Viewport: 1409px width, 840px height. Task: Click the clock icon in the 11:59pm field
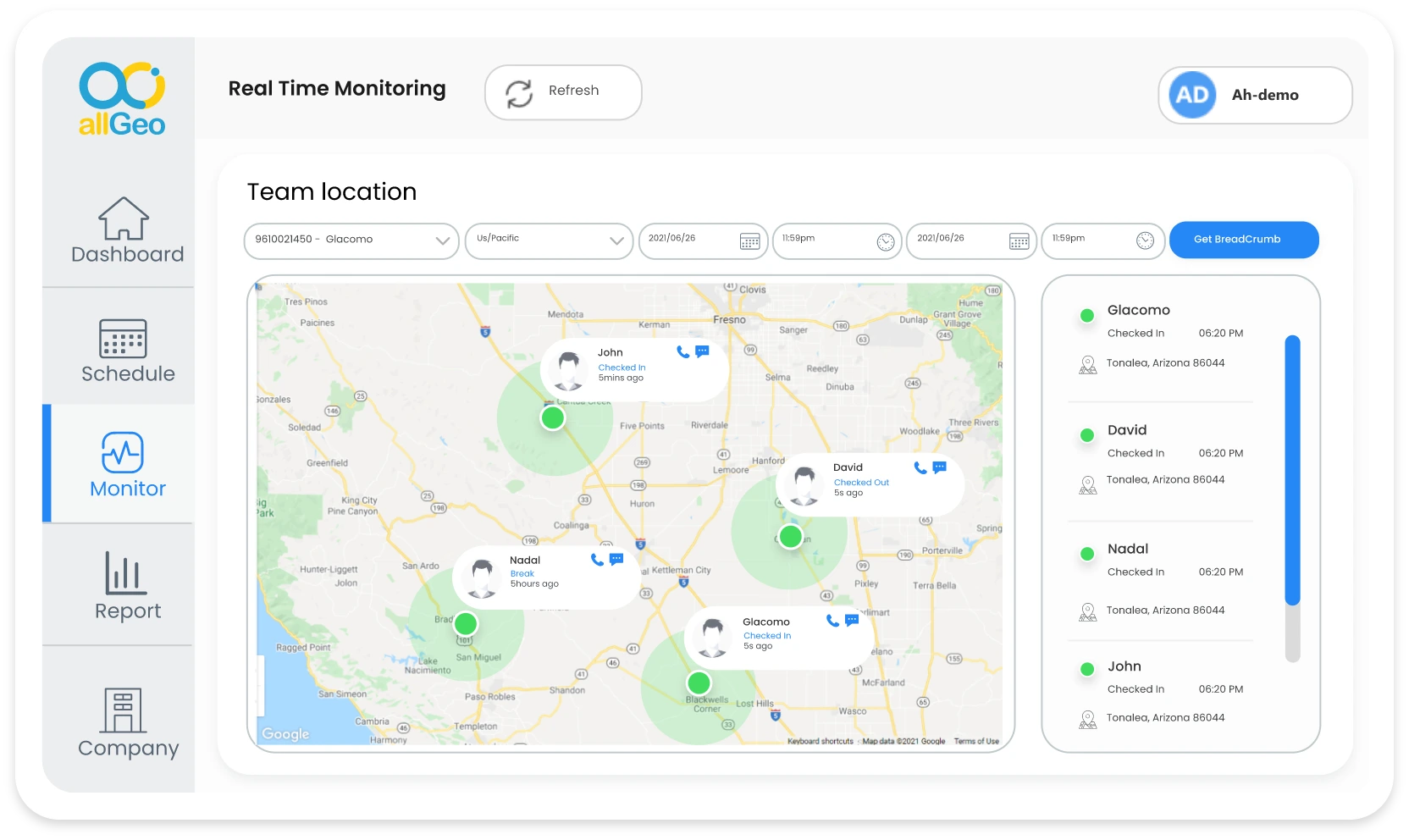pos(886,241)
